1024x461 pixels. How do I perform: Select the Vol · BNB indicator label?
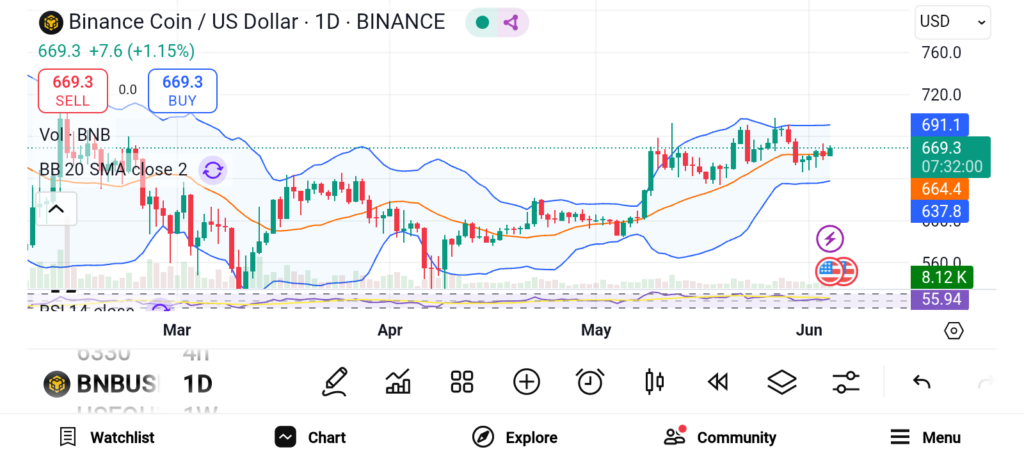pyautogui.click(x=75, y=135)
